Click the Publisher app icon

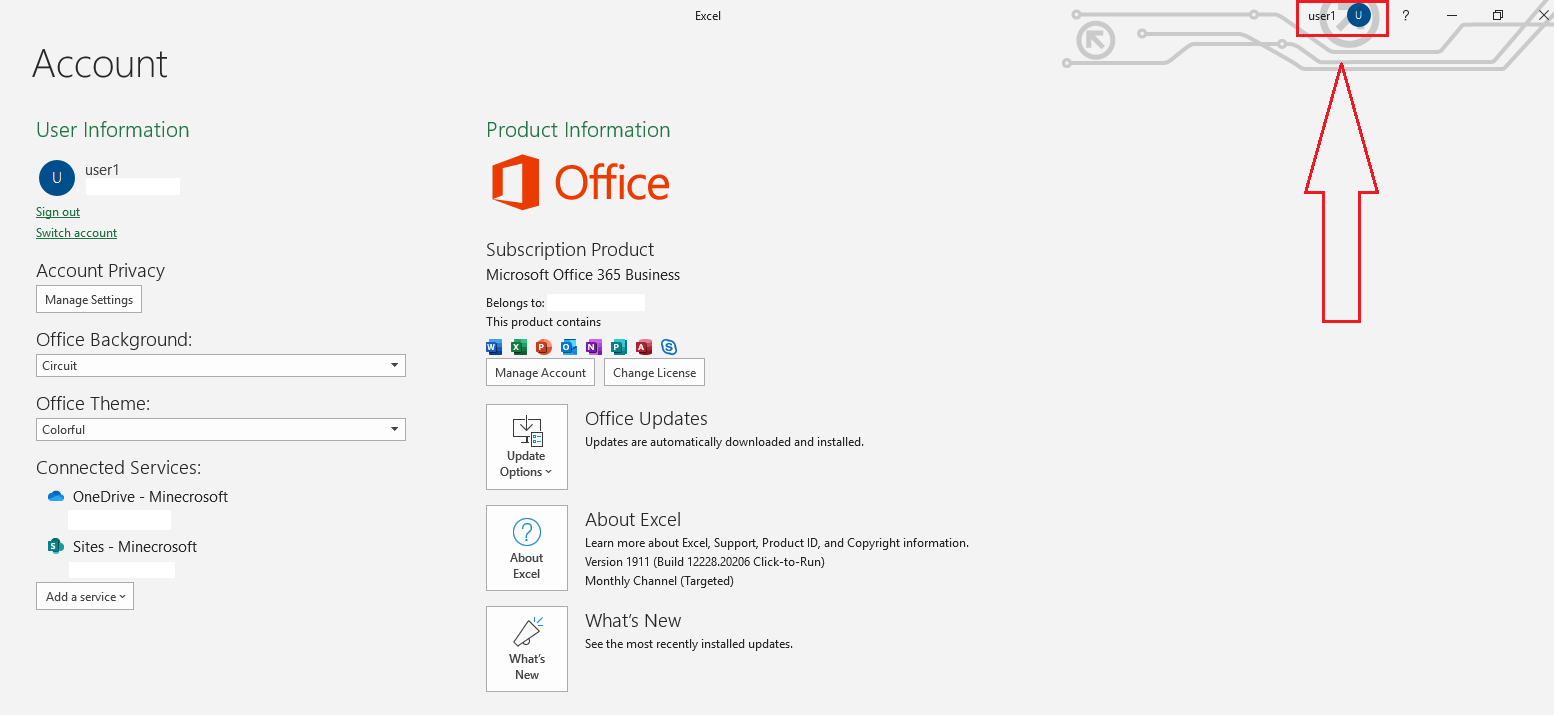618,347
